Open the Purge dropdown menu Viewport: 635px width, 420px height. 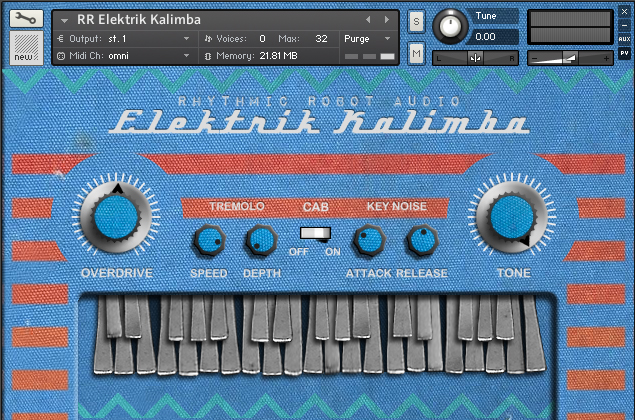(x=367, y=39)
